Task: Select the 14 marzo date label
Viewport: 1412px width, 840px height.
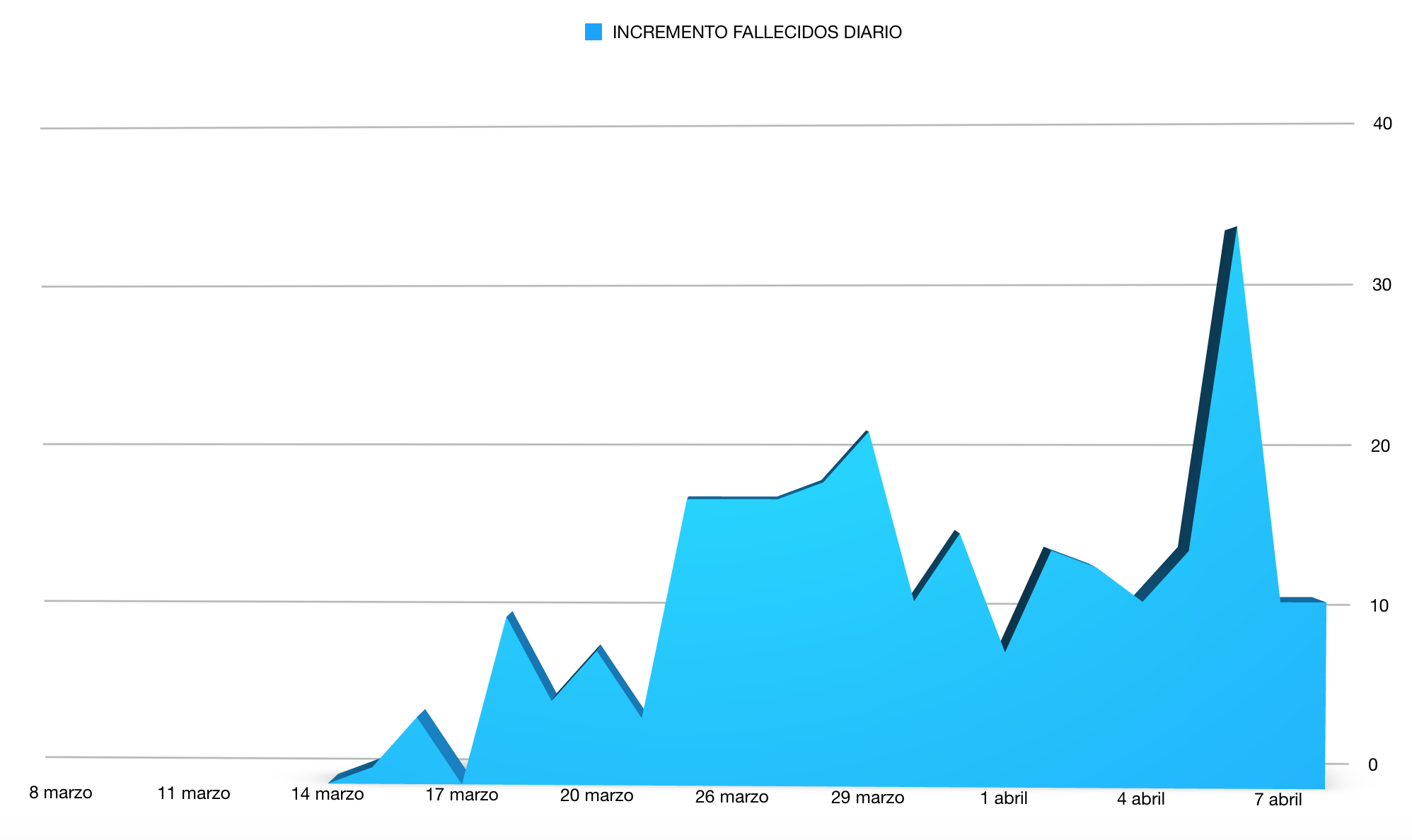Action: [x=328, y=794]
